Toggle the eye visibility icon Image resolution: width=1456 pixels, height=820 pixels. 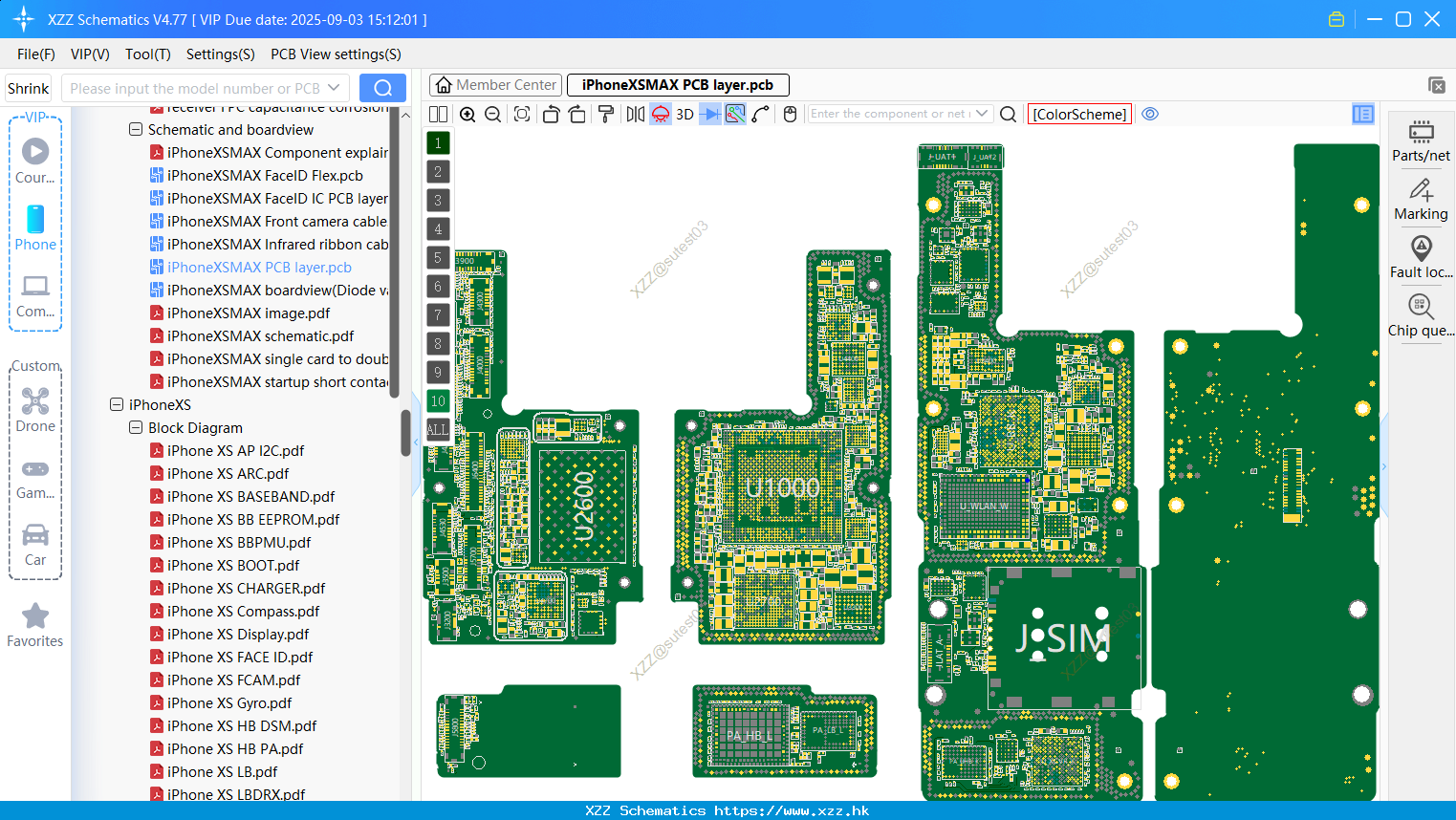(x=1150, y=114)
